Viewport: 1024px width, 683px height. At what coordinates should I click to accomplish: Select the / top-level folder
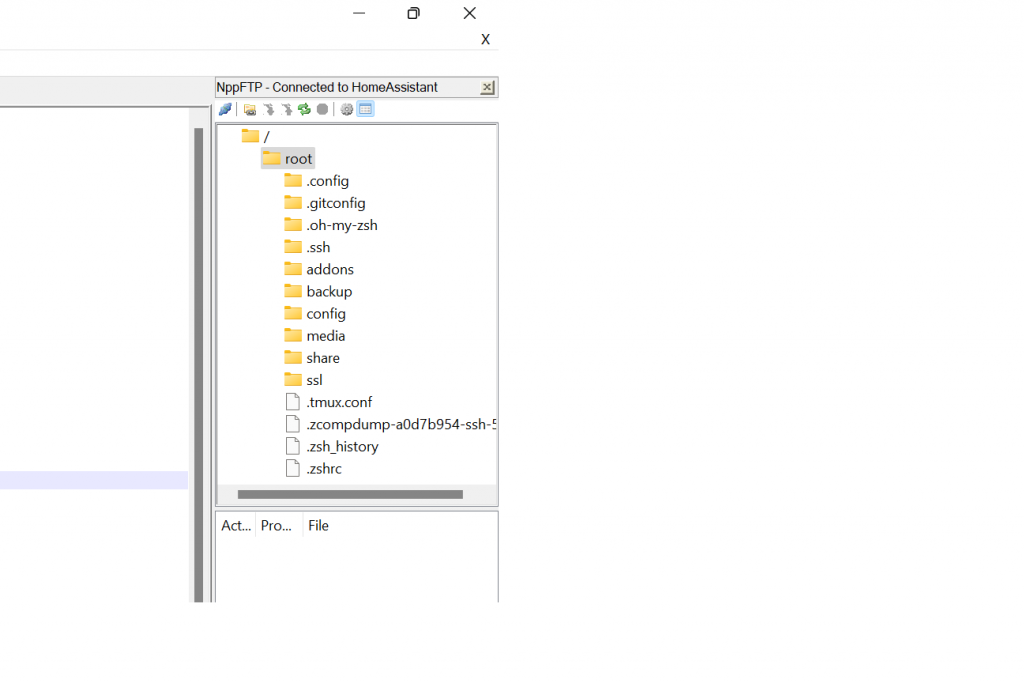[x=256, y=136]
